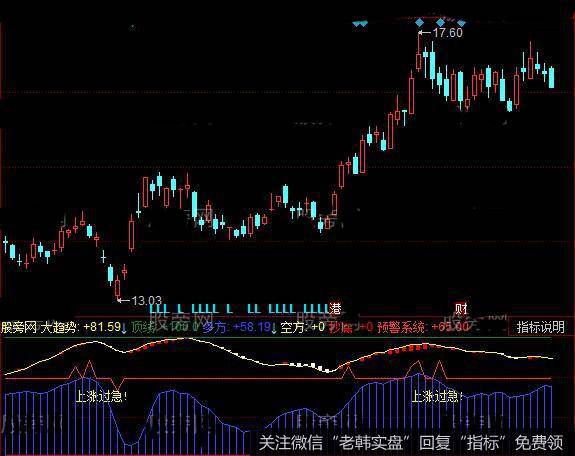575x456 pixels.
Task: Click the red 财 marker icon
Action: pos(461,308)
